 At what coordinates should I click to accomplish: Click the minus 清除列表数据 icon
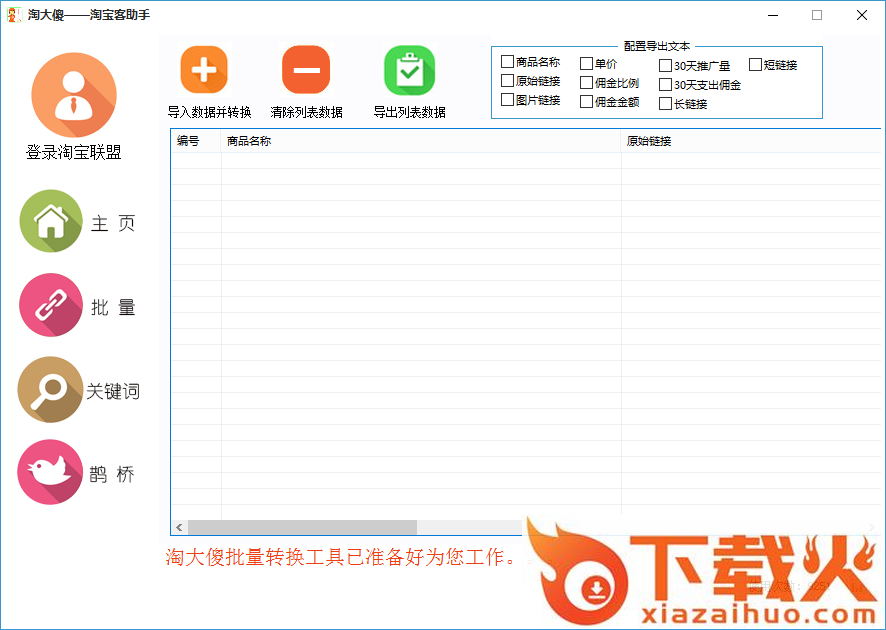(x=306, y=70)
